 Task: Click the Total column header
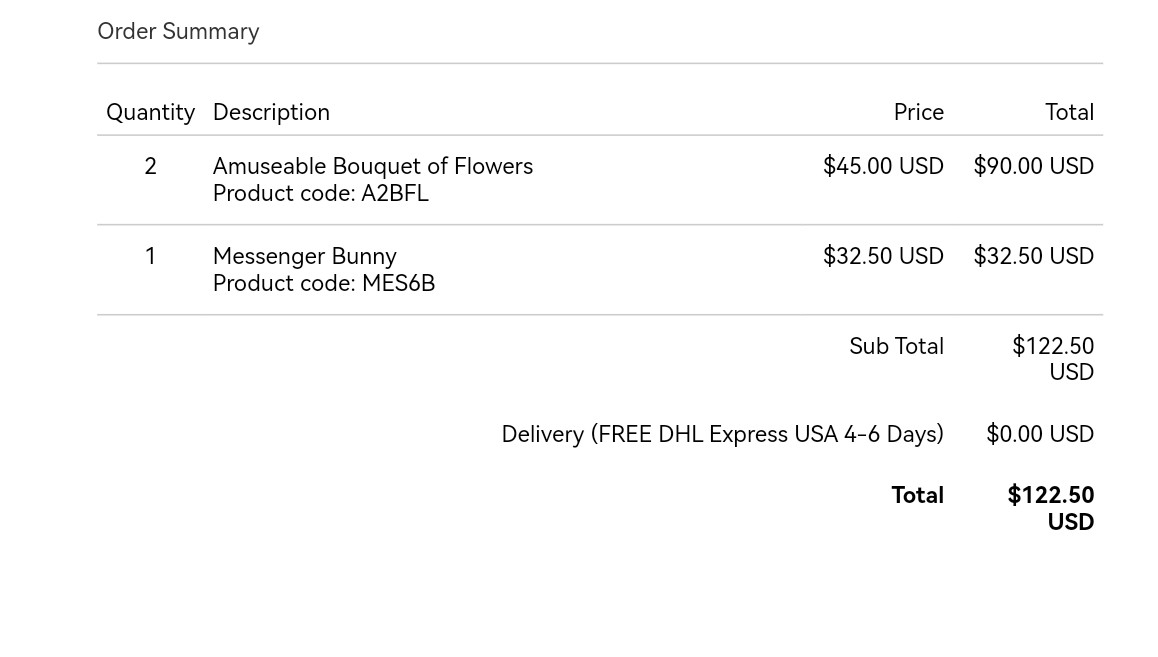coord(1069,112)
